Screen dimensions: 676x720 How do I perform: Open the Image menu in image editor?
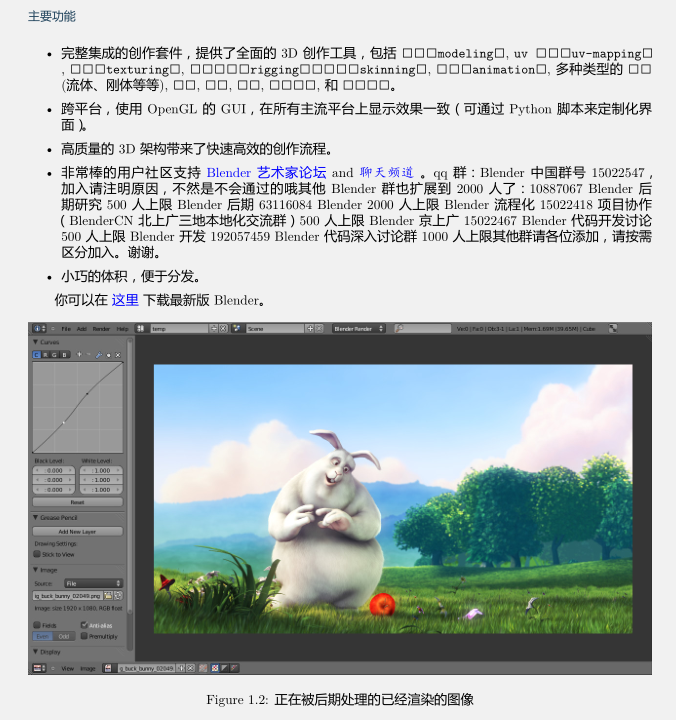click(x=88, y=669)
